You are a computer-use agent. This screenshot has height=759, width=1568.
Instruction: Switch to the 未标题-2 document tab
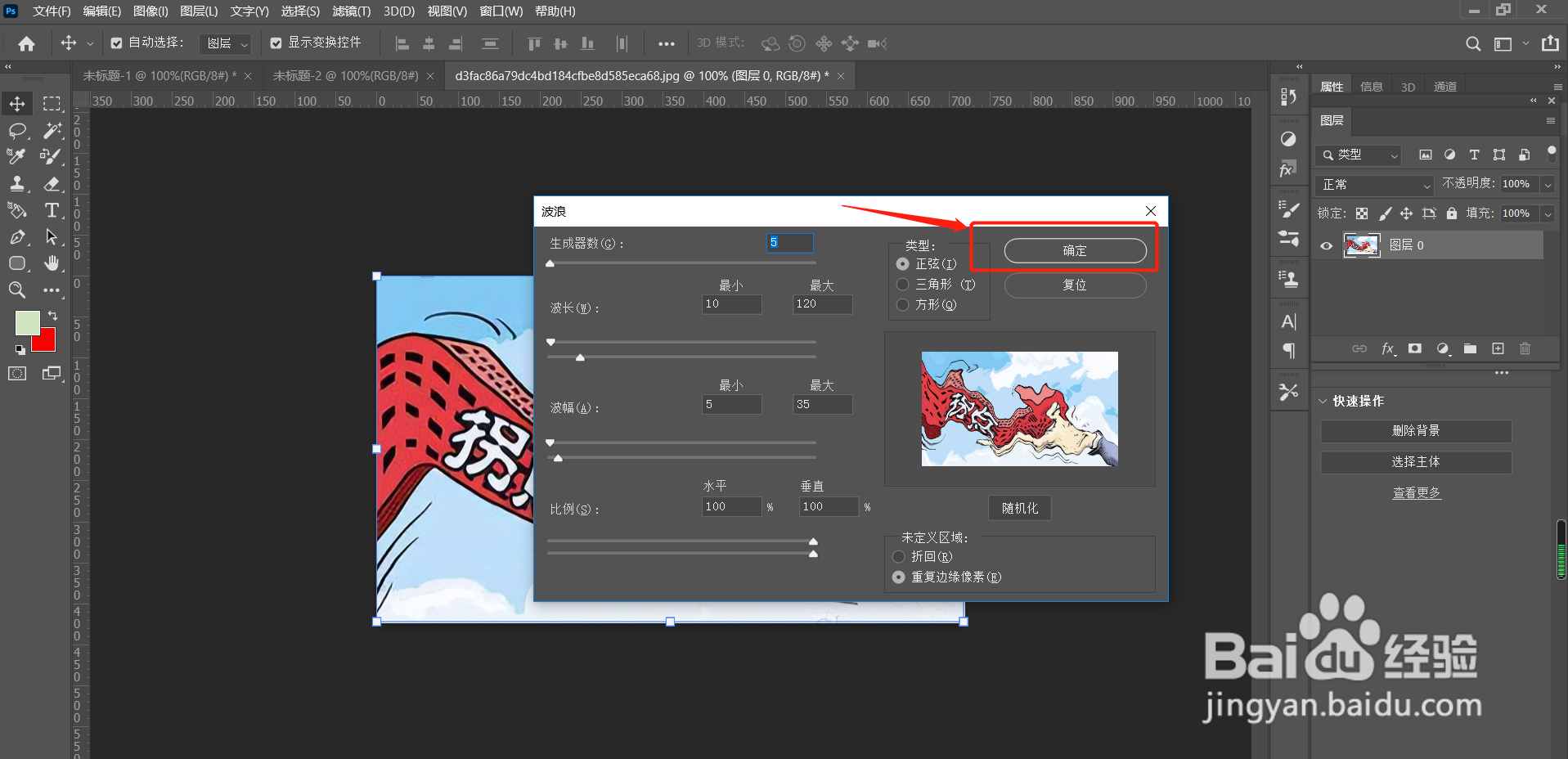345,76
